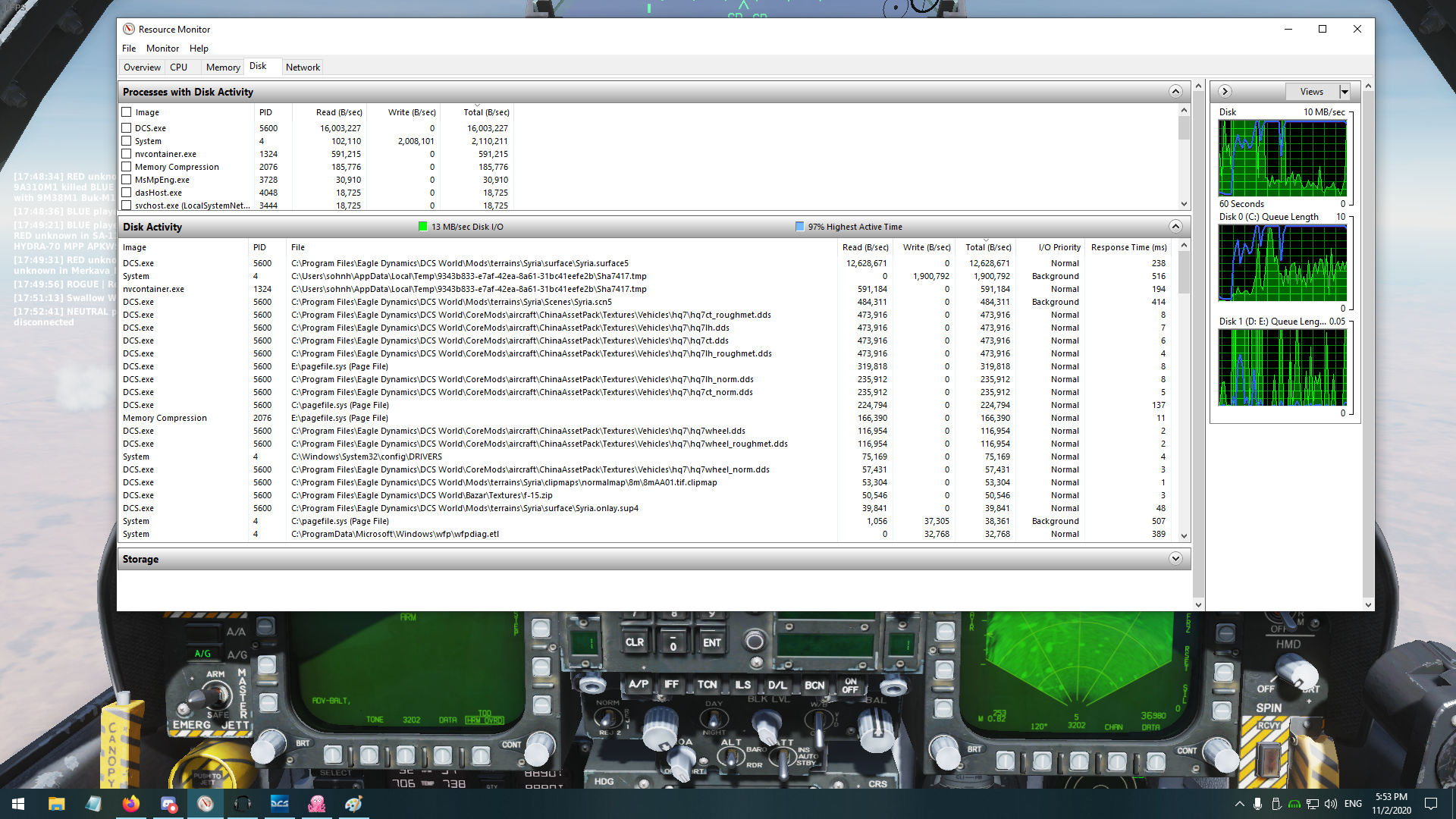Click the Disk 1 (D: E:) Queue Length graph
This screenshot has height=819, width=1456.
coord(1282,368)
